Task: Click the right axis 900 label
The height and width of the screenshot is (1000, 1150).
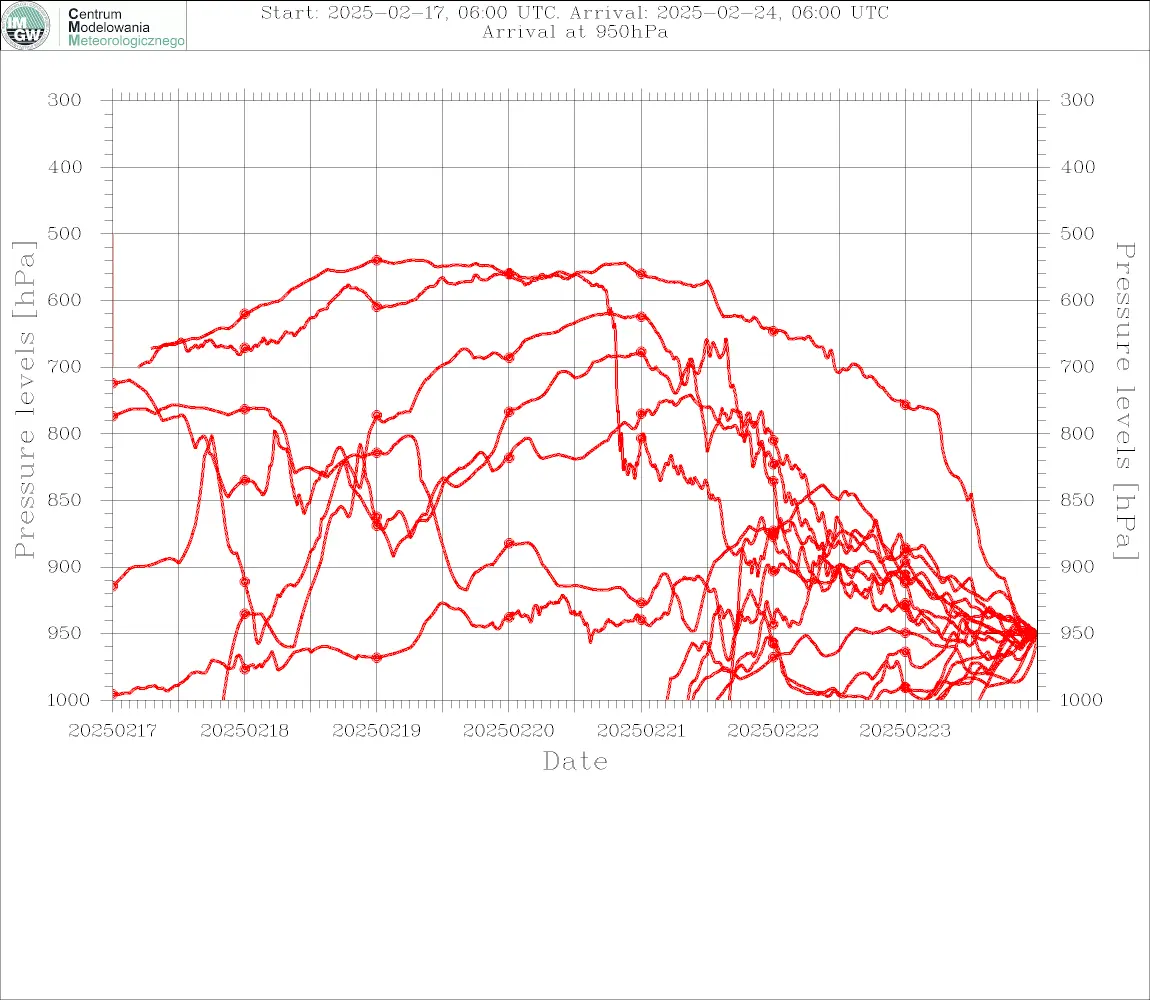Action: (1077, 566)
